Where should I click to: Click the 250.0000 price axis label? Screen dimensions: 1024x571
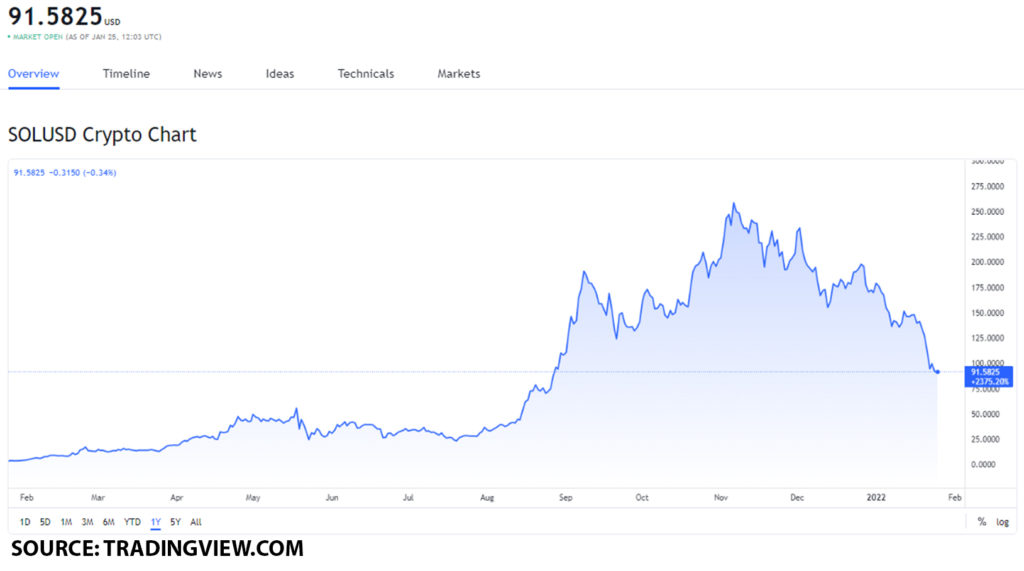click(x=987, y=212)
